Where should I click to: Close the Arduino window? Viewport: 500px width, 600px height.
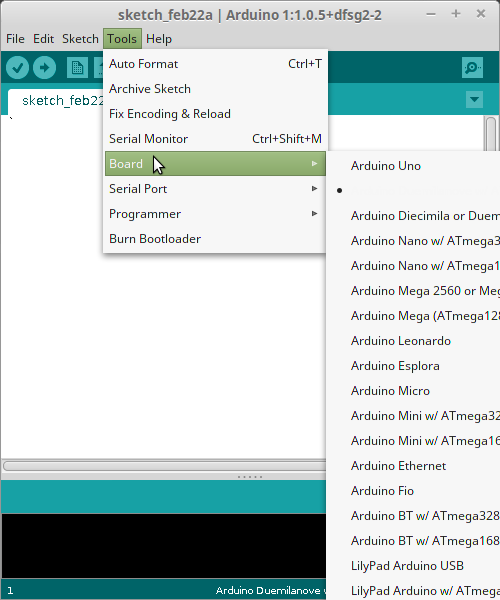[481, 14]
